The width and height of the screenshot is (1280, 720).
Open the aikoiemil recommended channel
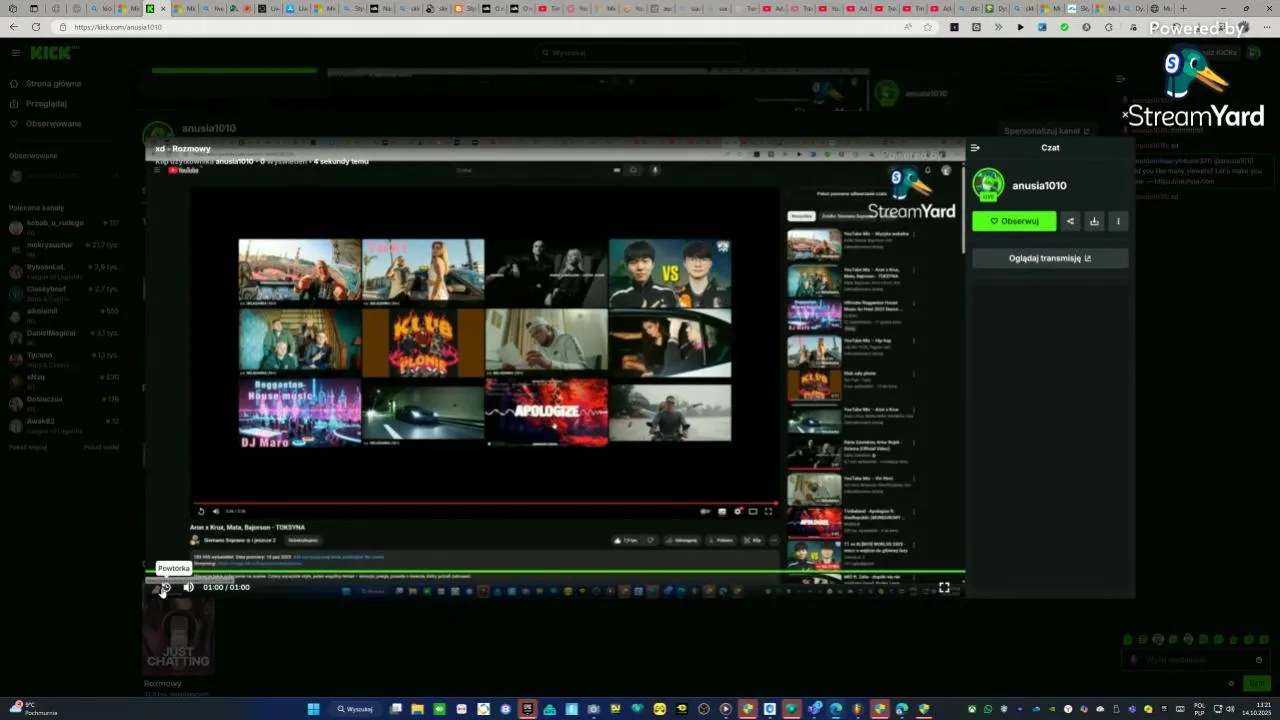point(64,314)
